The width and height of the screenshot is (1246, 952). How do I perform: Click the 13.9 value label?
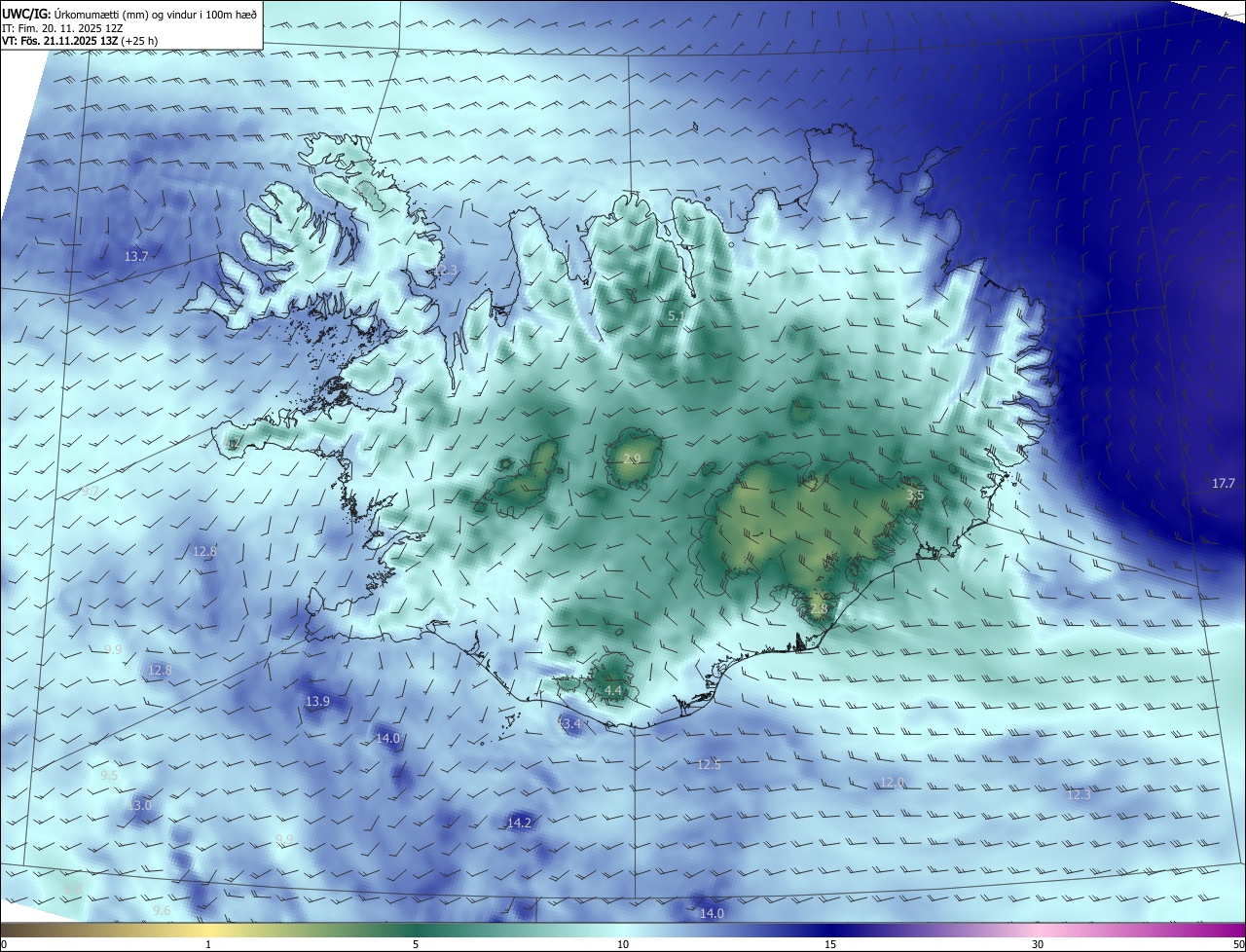click(x=317, y=702)
